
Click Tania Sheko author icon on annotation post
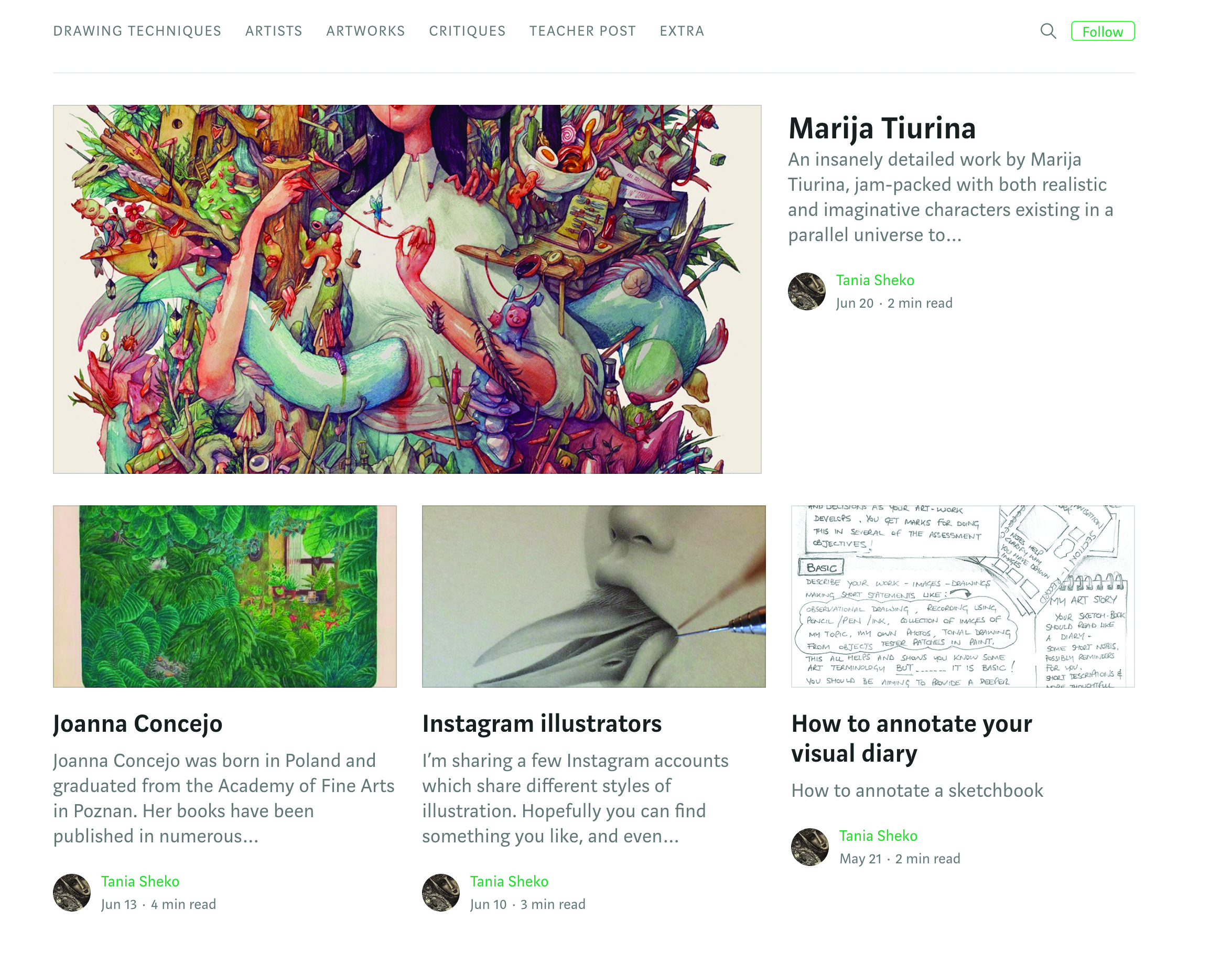point(809,846)
